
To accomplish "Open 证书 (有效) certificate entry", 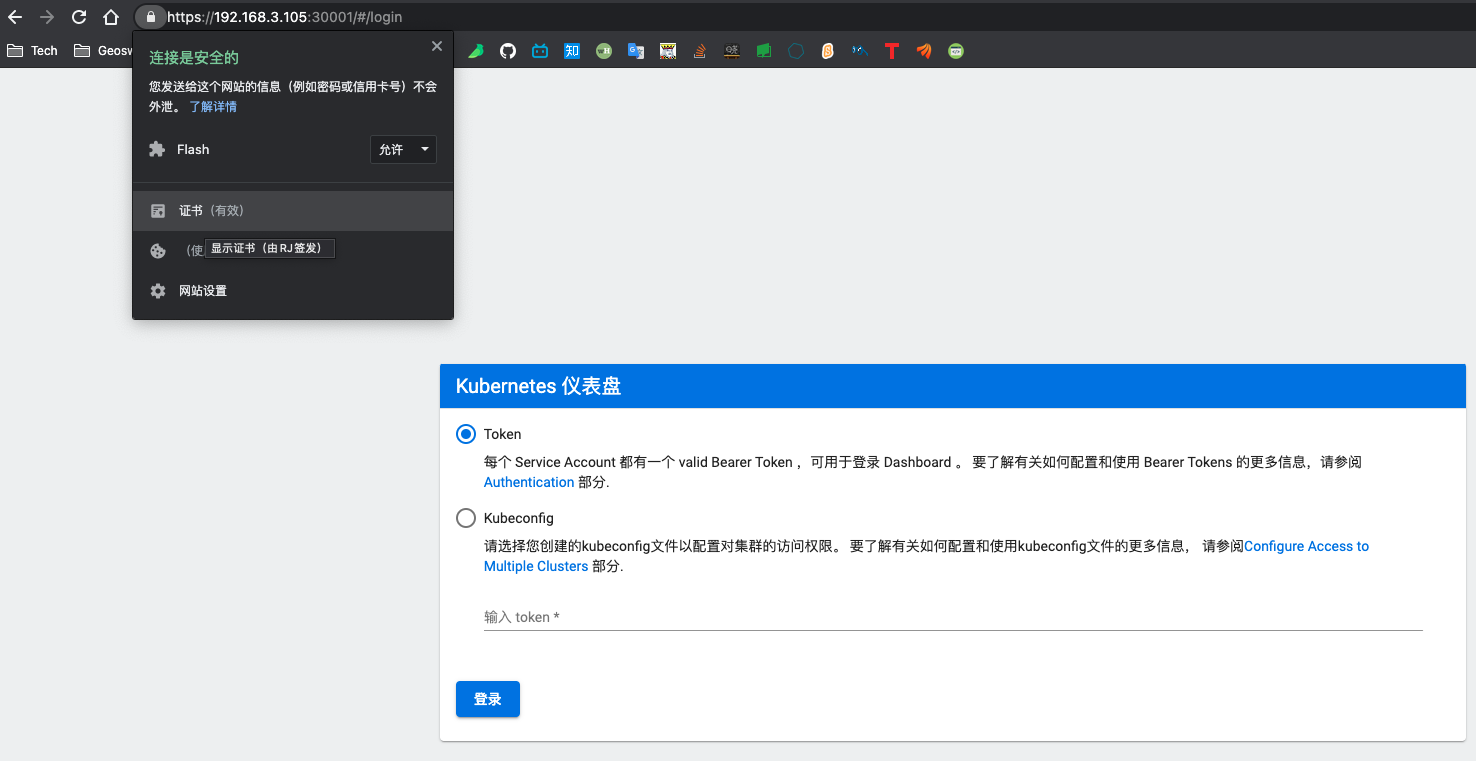I will click(293, 211).
